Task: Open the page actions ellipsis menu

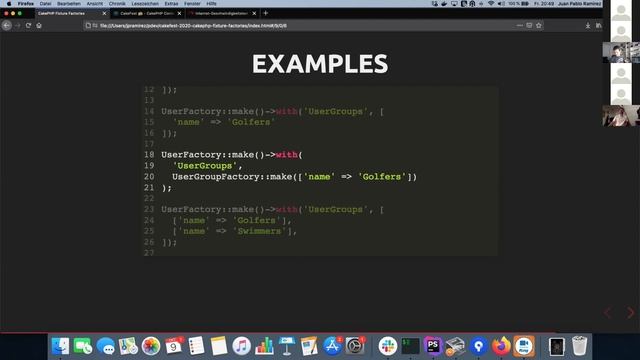Action: coord(520,25)
